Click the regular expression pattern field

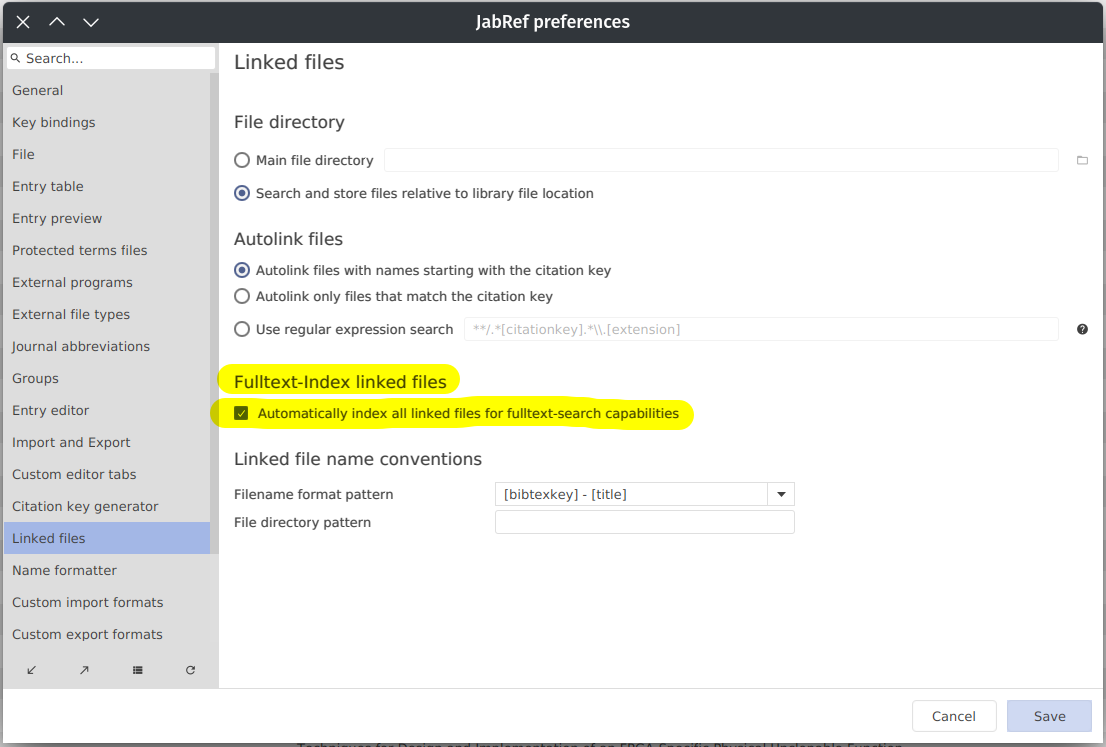point(761,329)
